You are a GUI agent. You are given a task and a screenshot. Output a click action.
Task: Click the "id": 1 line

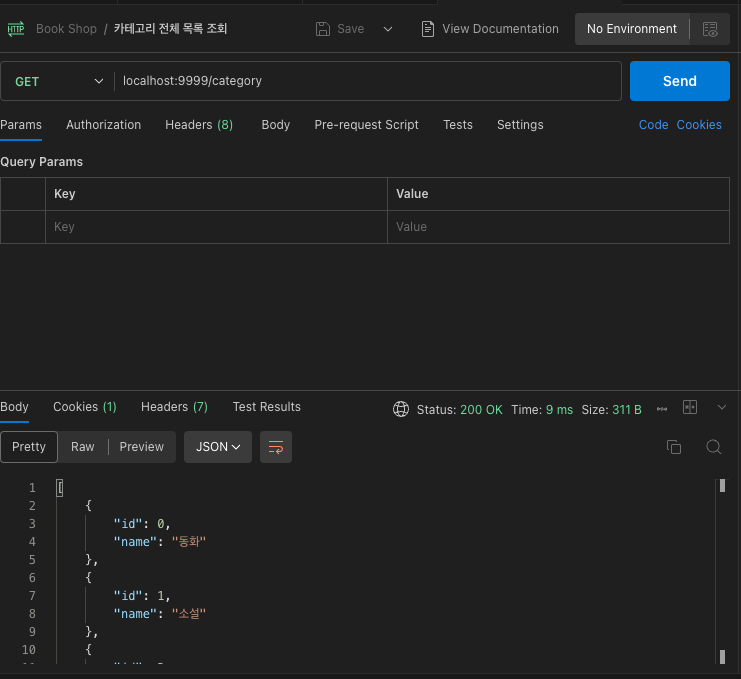pos(142,595)
